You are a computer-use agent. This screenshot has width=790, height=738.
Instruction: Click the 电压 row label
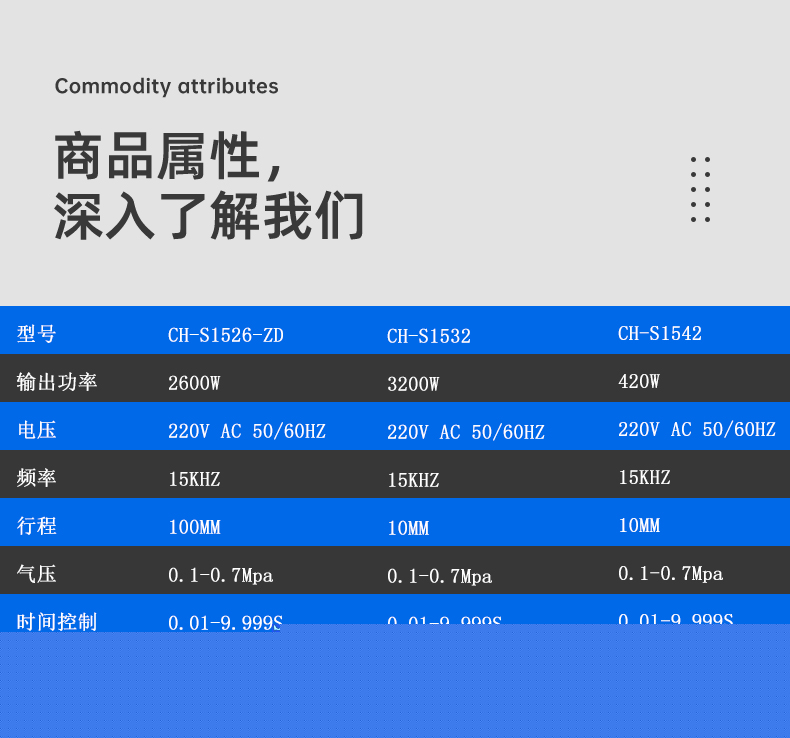36,430
